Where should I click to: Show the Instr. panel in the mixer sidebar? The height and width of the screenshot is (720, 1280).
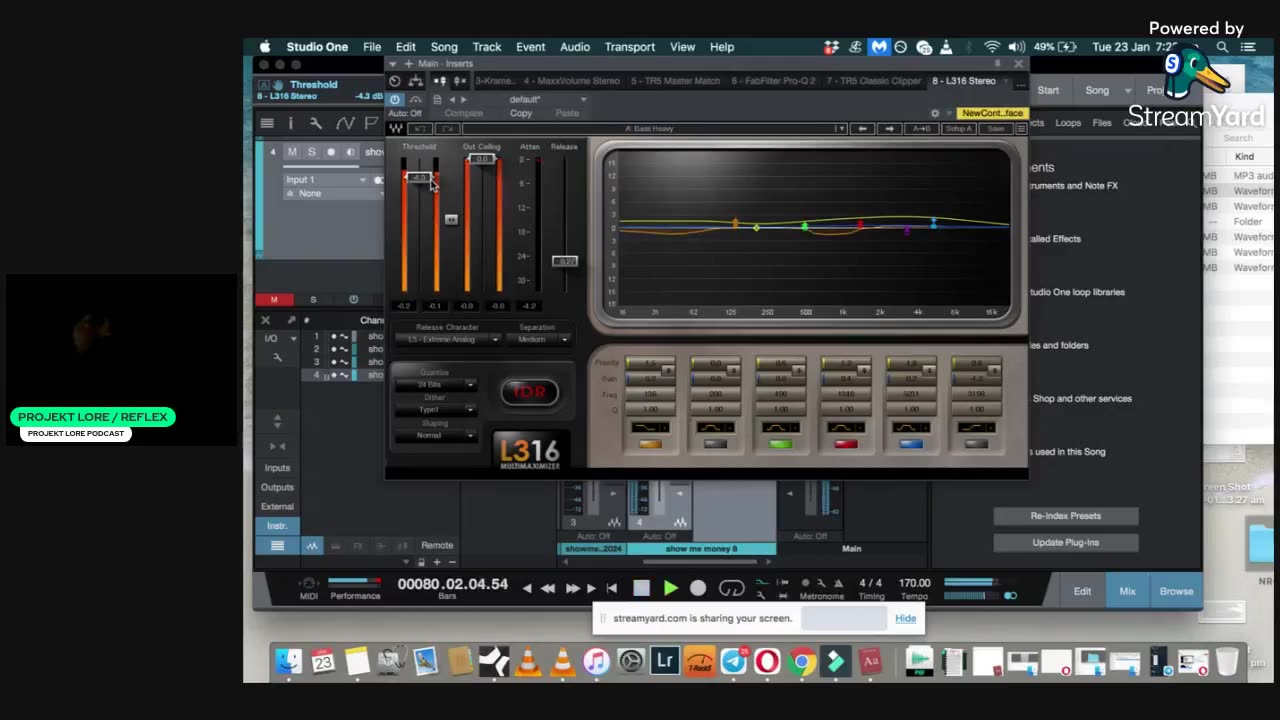(x=277, y=526)
